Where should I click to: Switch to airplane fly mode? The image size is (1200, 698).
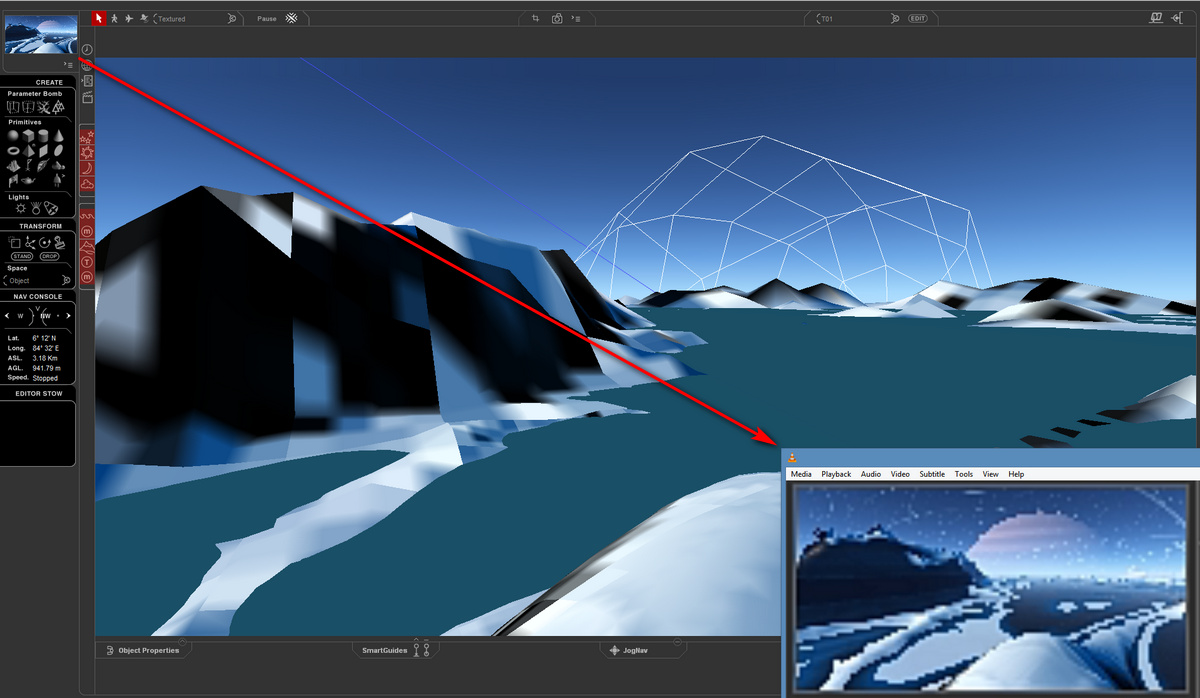click(129, 18)
